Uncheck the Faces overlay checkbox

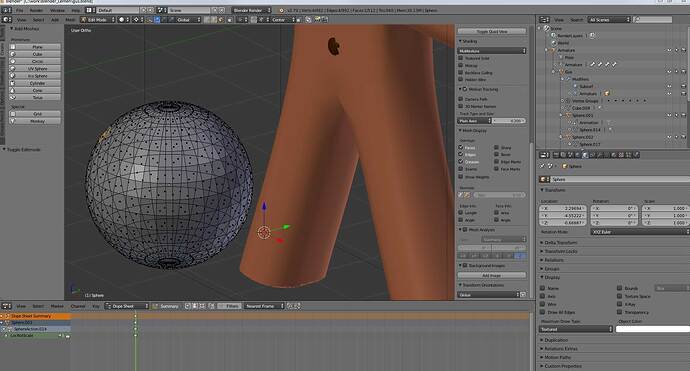[x=461, y=147]
